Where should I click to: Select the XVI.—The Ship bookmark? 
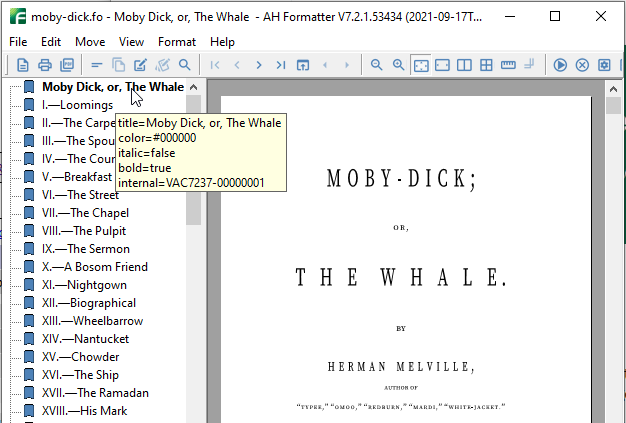pos(80,375)
